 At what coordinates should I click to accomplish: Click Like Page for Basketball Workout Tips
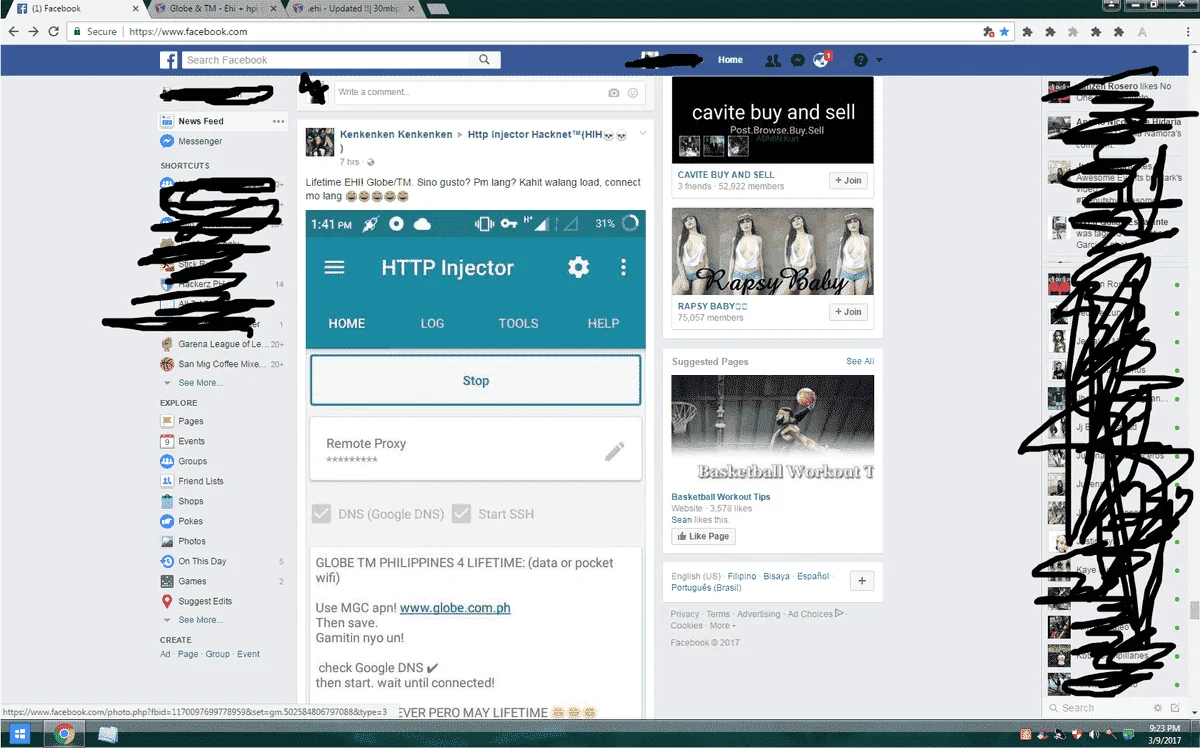coord(704,536)
